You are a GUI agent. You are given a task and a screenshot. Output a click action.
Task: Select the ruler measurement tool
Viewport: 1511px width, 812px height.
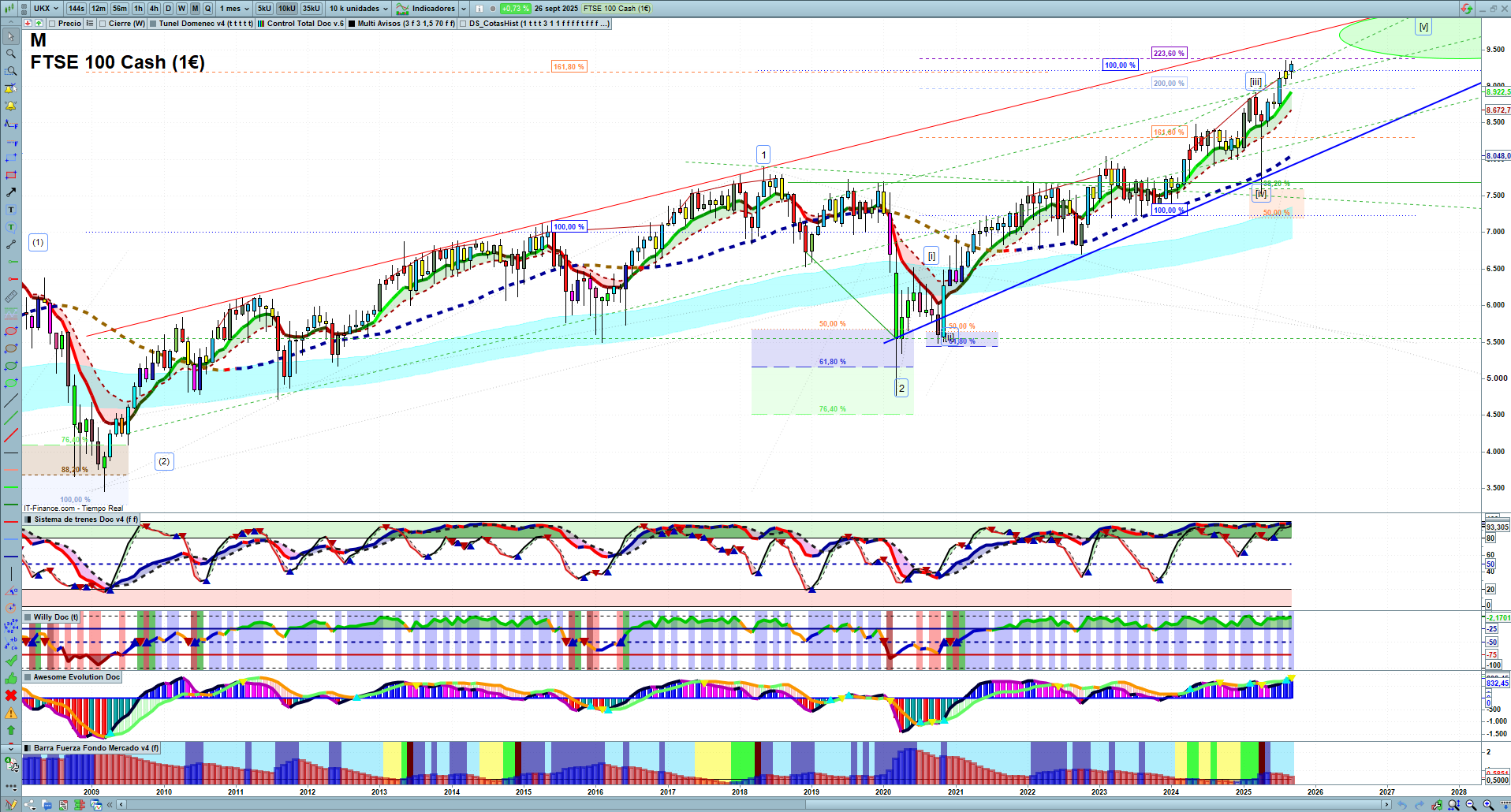coord(11,296)
